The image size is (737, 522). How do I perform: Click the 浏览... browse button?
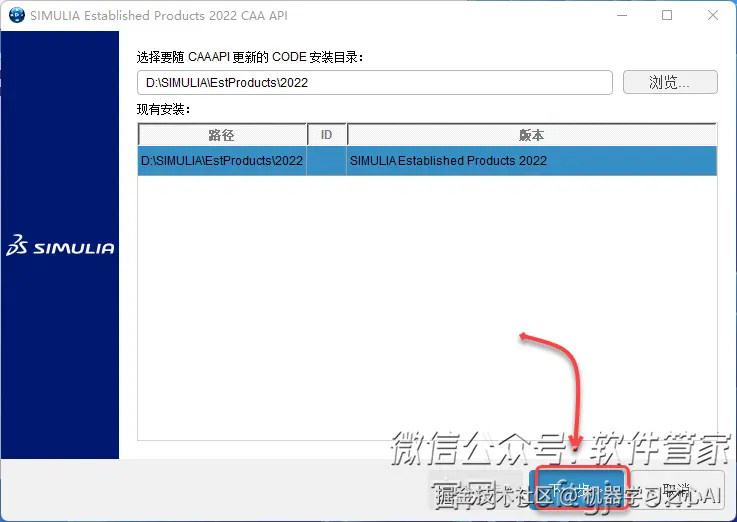pos(670,82)
